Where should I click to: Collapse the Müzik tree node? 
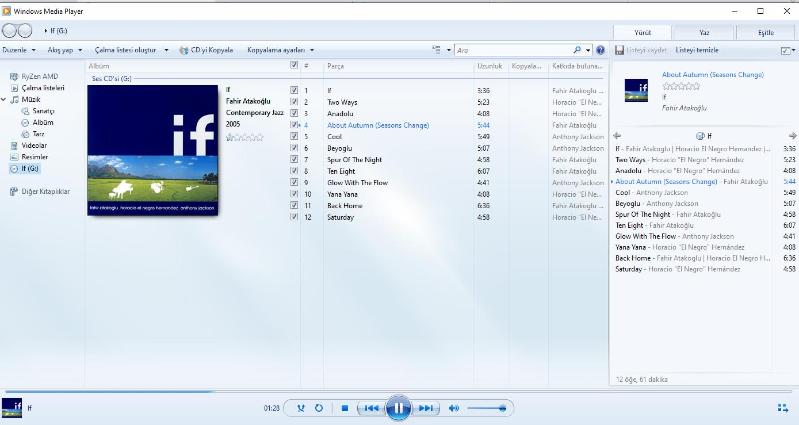(4, 99)
